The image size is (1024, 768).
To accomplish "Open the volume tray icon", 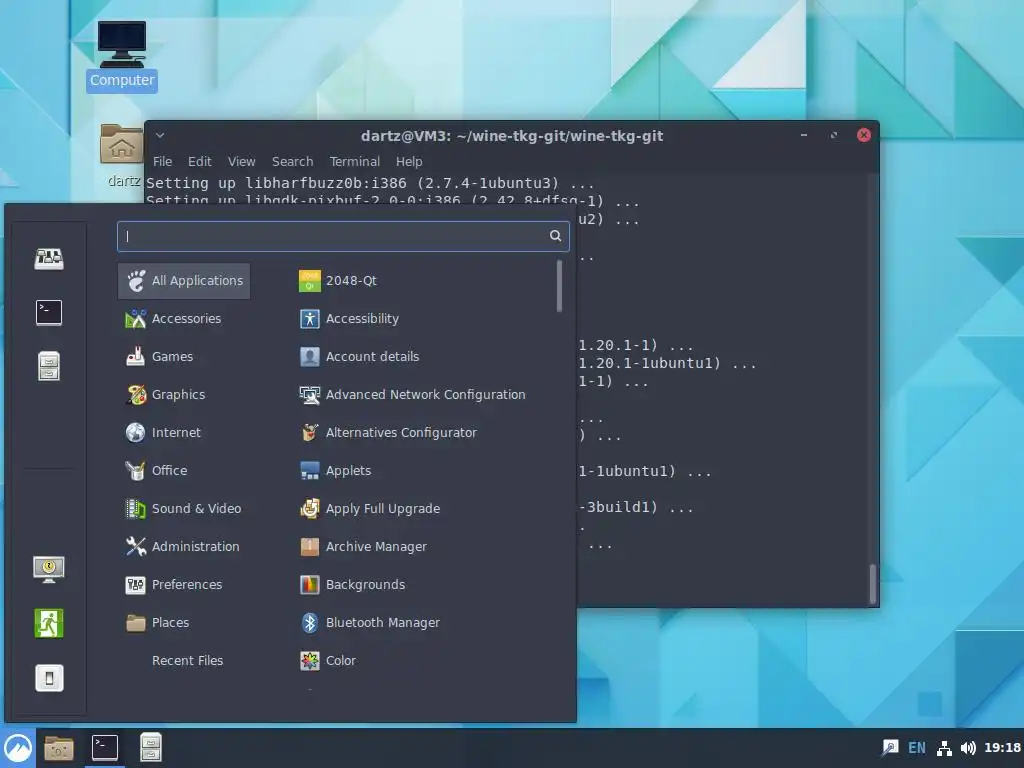I will click(968, 748).
